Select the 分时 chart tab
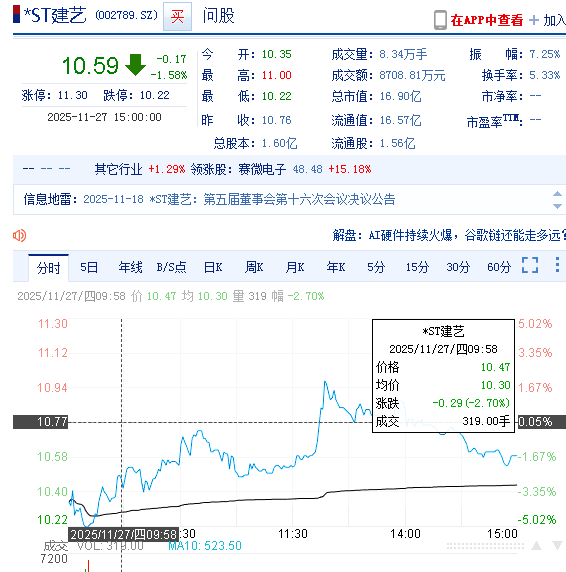This screenshot has width=566, height=572. point(49,268)
